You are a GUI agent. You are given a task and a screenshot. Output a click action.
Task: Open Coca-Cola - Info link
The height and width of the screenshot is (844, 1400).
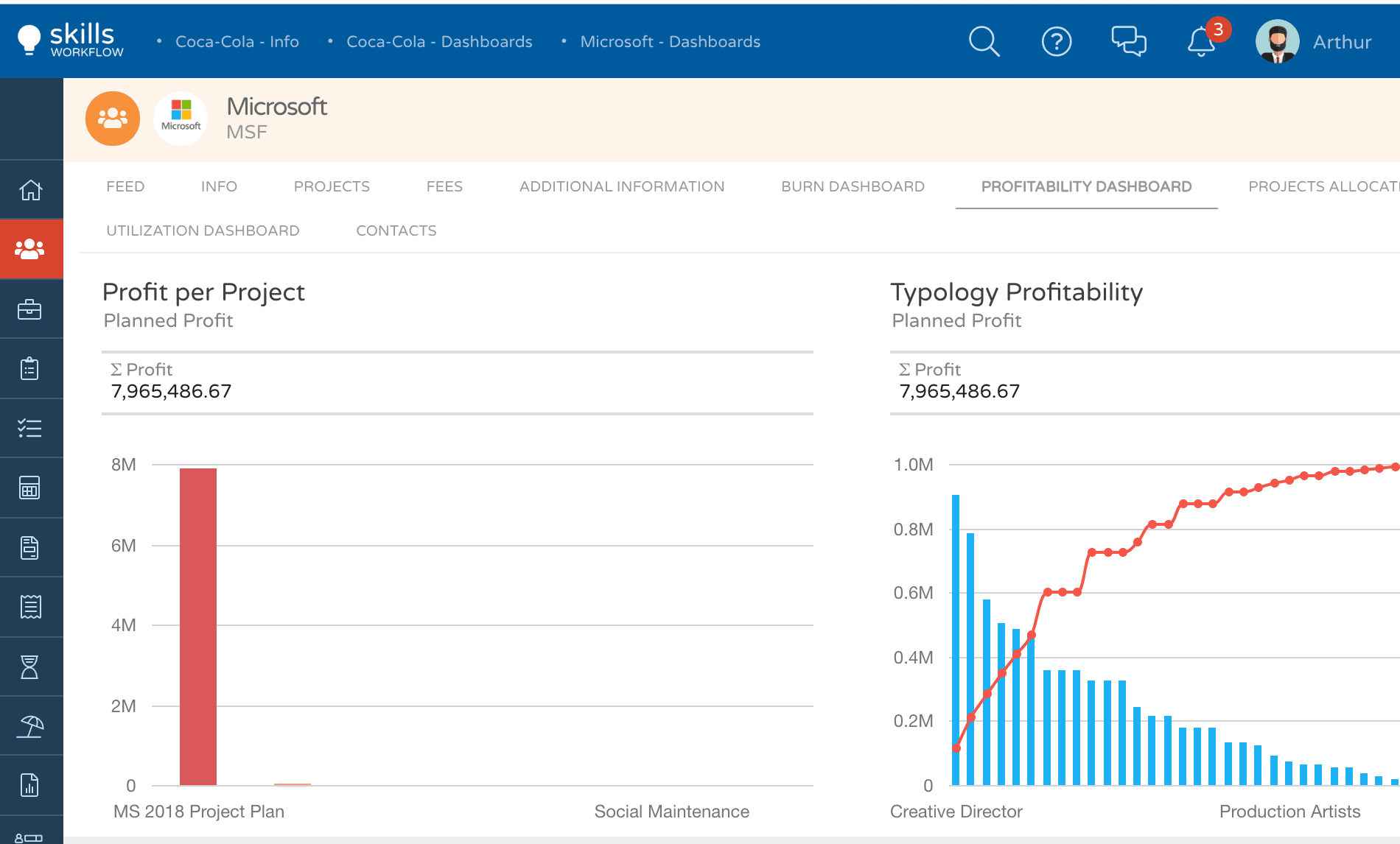pyautogui.click(x=237, y=42)
